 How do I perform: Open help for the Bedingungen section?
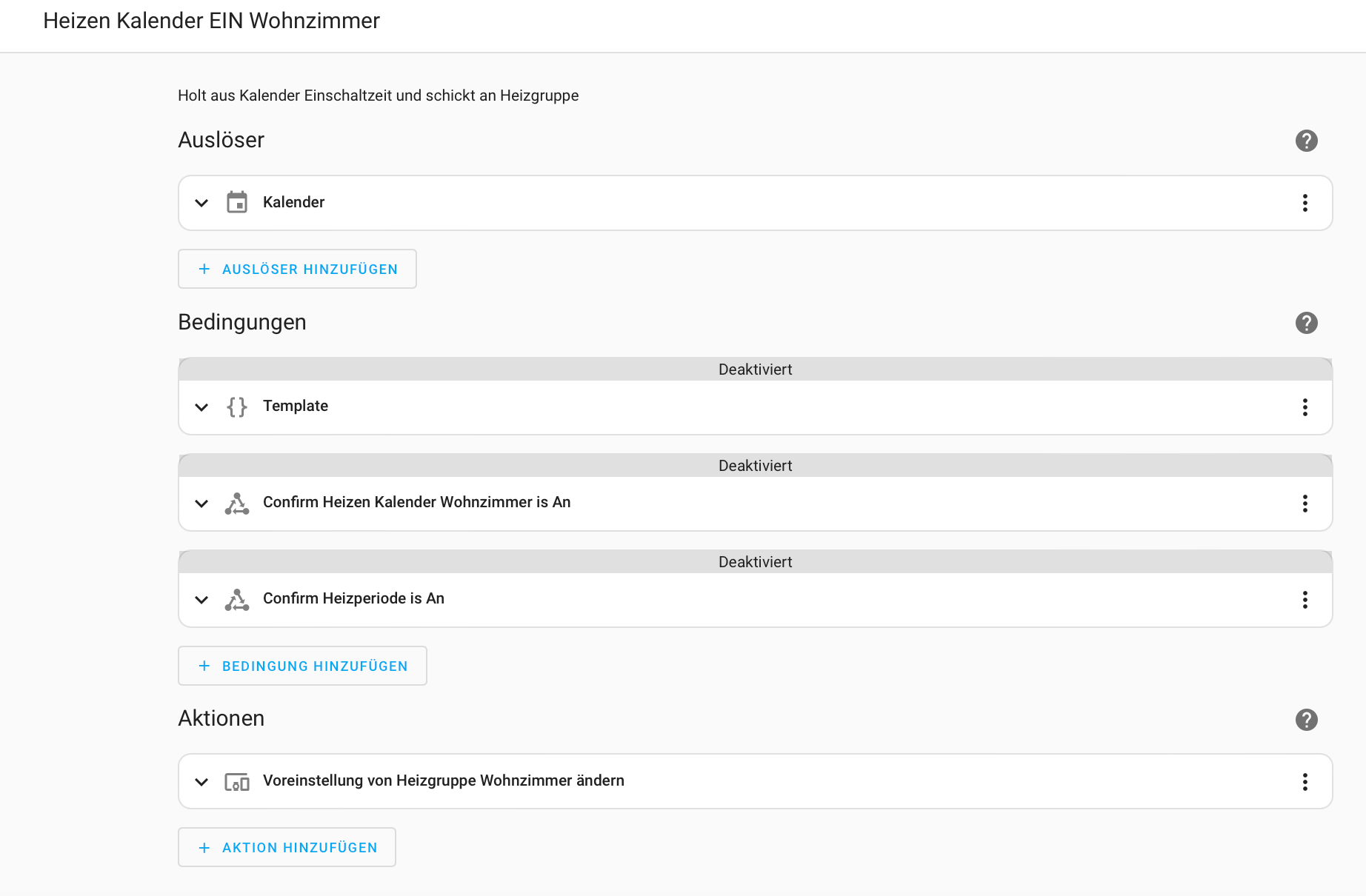[x=1306, y=323]
